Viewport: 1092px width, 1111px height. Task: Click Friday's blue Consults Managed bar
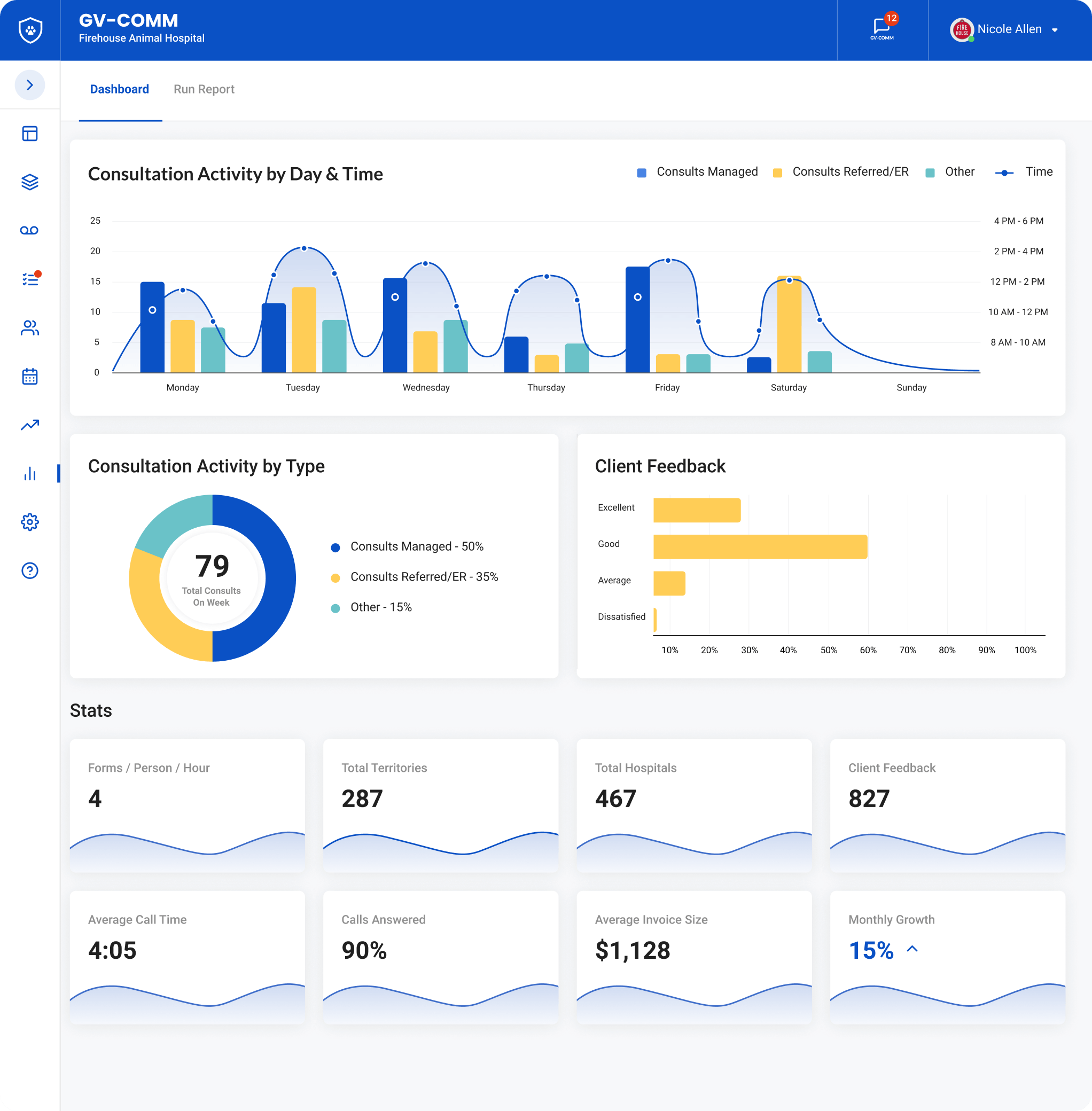point(638,320)
